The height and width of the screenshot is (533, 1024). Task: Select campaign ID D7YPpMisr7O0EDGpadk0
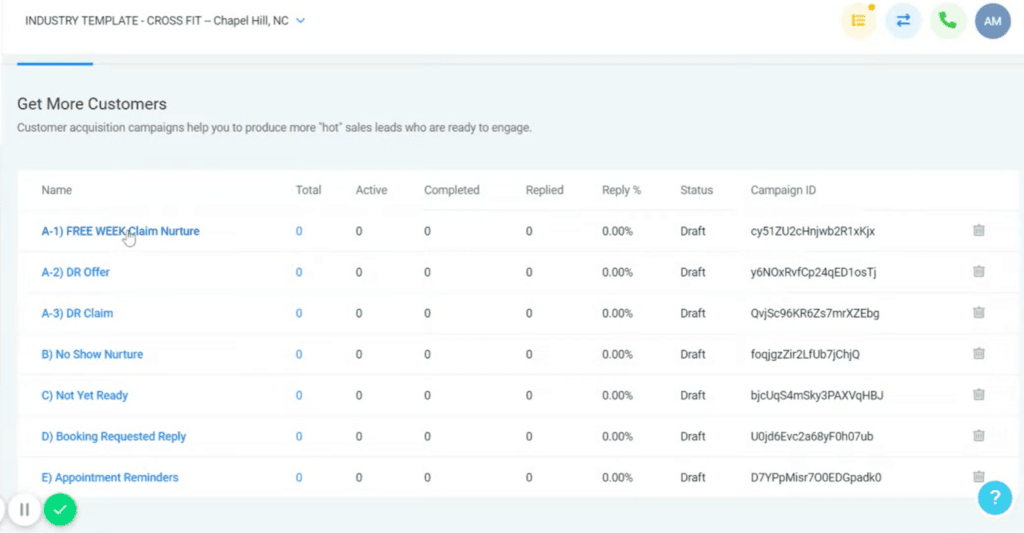pos(816,477)
